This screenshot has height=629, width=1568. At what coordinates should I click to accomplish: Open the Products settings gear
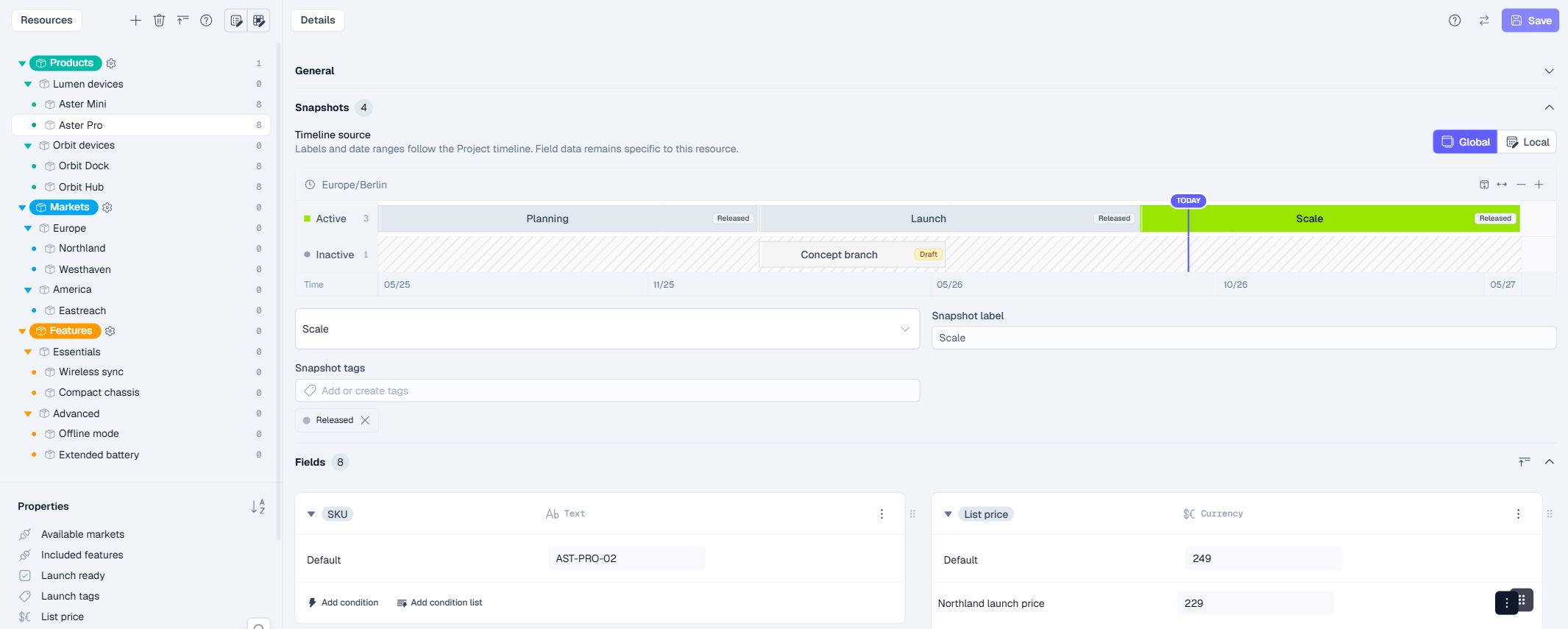pyautogui.click(x=111, y=63)
